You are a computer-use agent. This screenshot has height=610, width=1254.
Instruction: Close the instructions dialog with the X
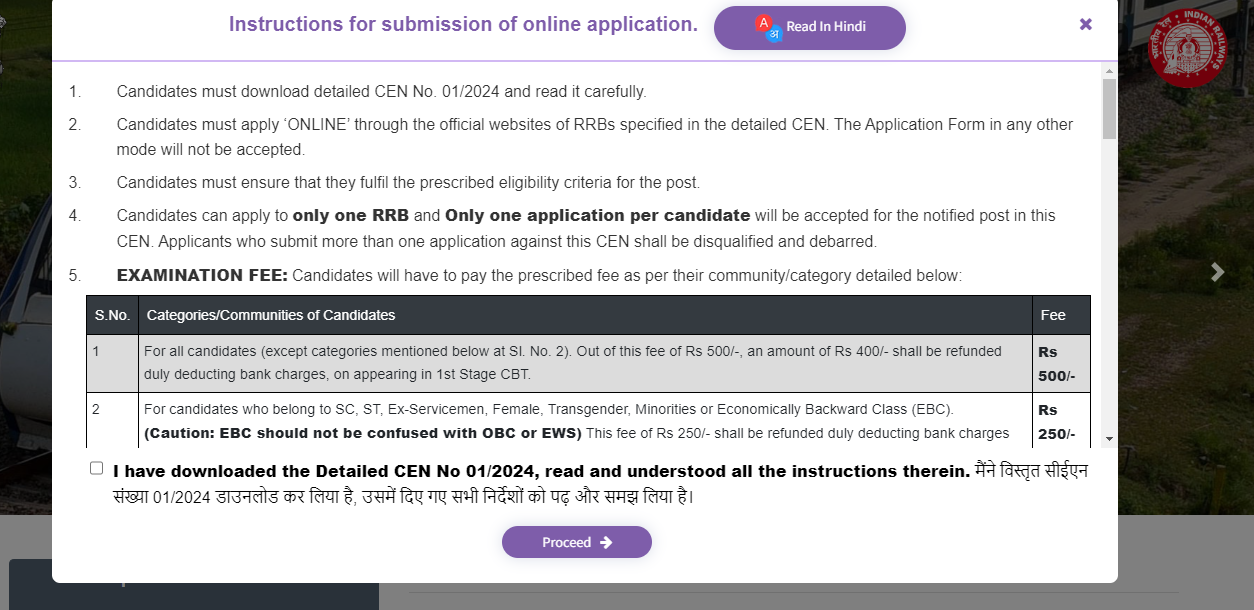click(1086, 24)
